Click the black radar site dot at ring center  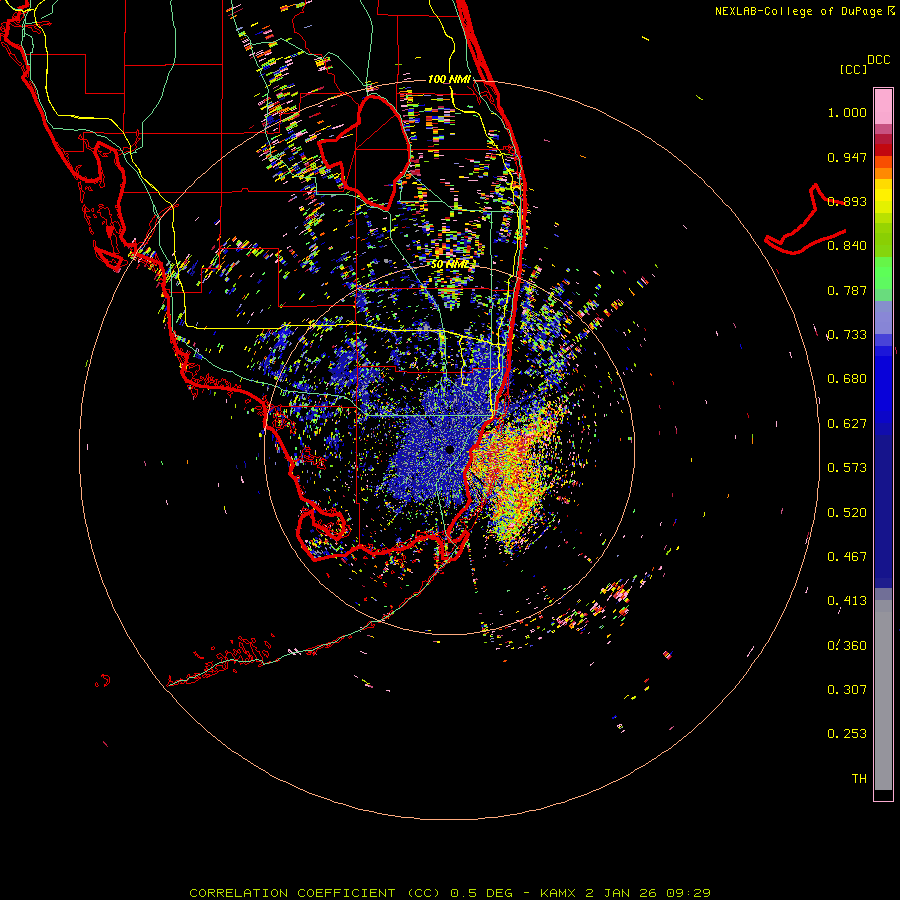coord(449,449)
